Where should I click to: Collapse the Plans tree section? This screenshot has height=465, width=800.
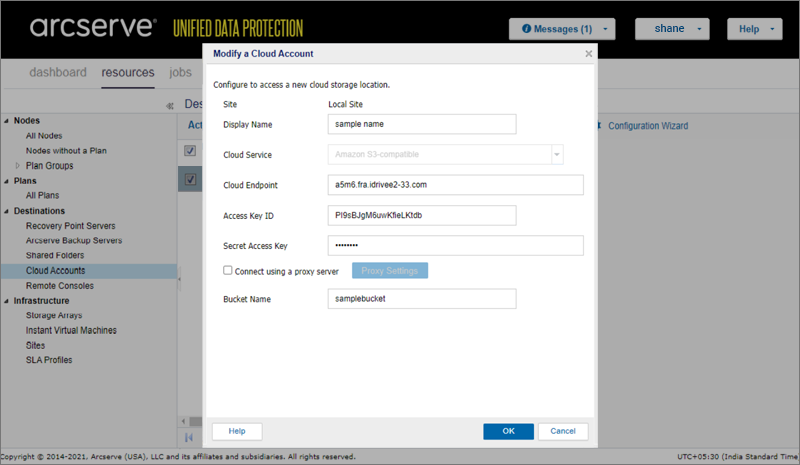pyautogui.click(x=6, y=181)
